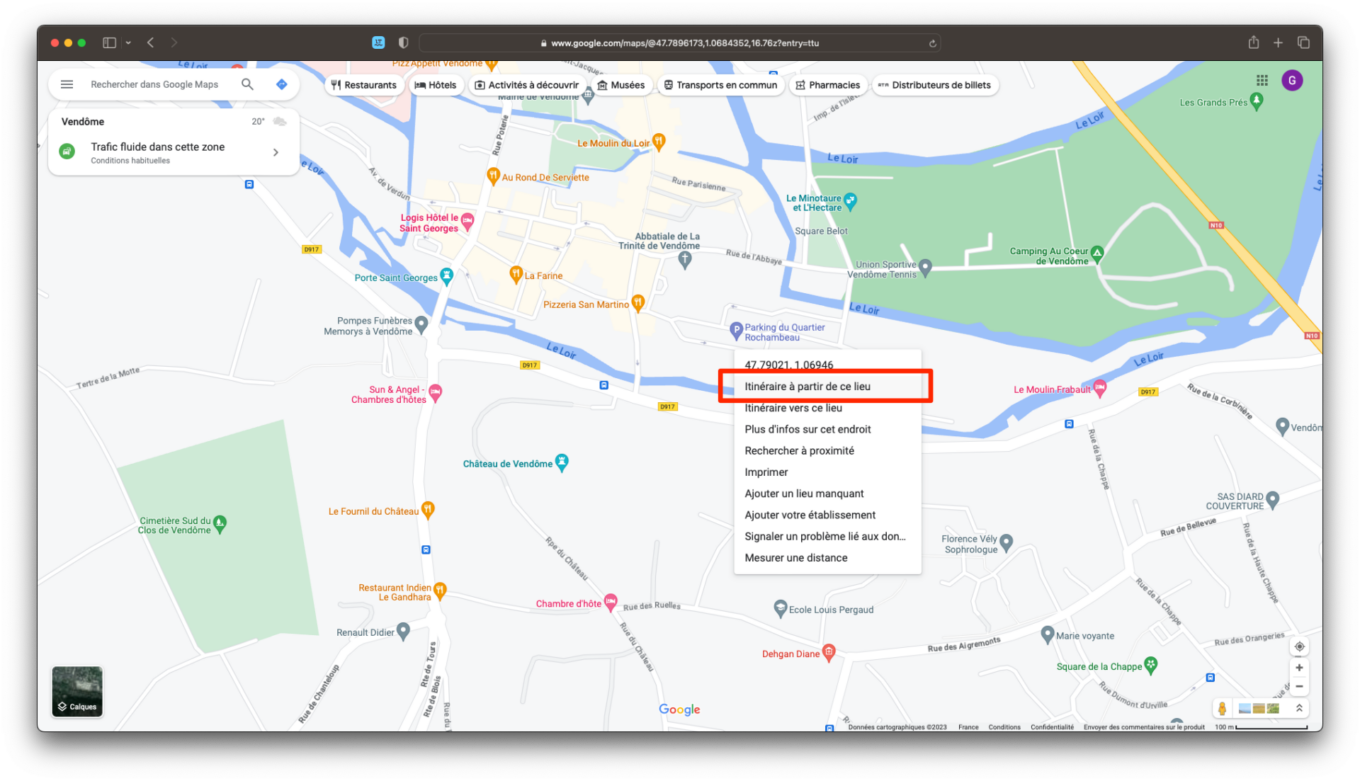Click the Safari address bar URL
Image resolution: width=1360 pixels, height=781 pixels.
(679, 43)
